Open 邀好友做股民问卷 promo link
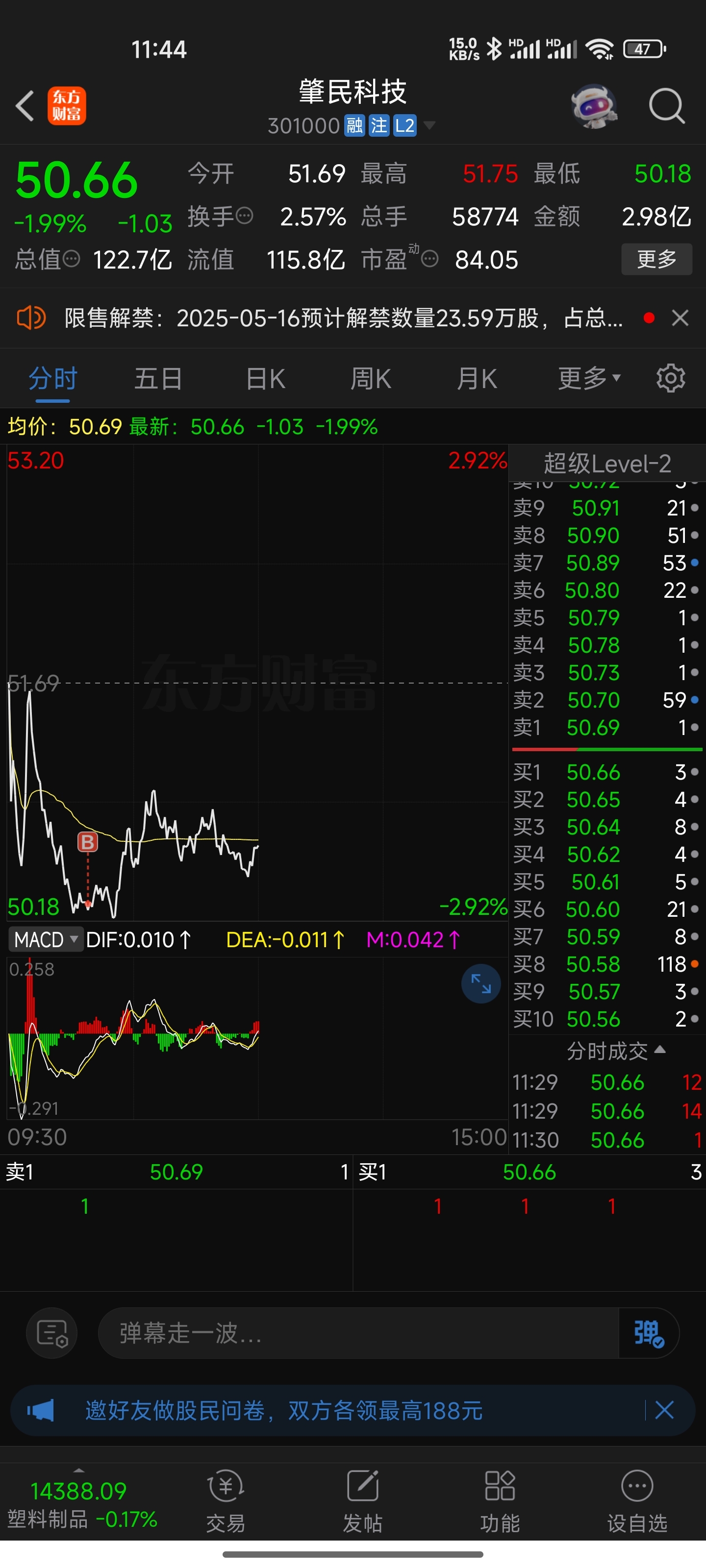 tap(284, 1410)
